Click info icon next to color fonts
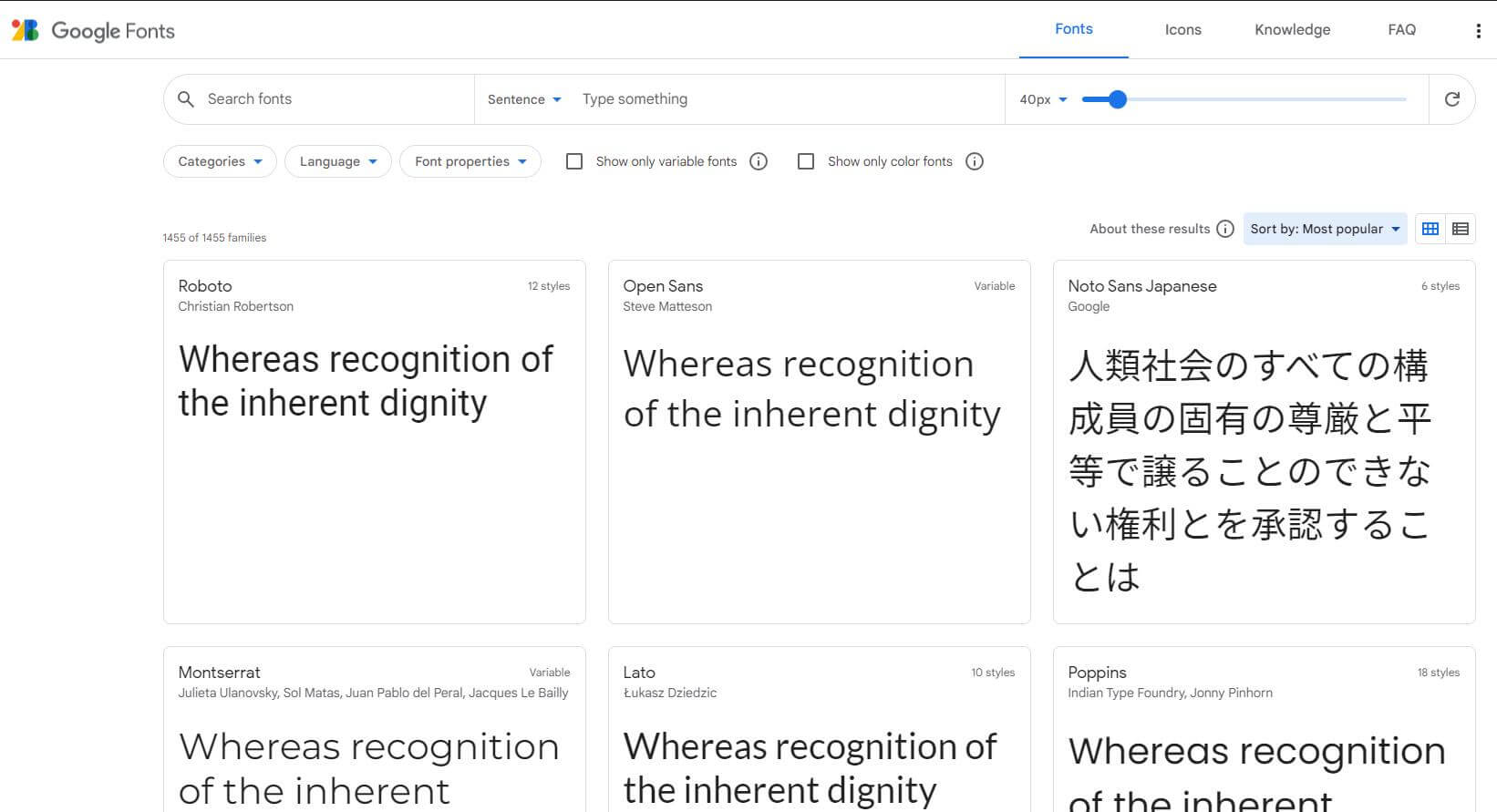1497x812 pixels. click(x=975, y=161)
